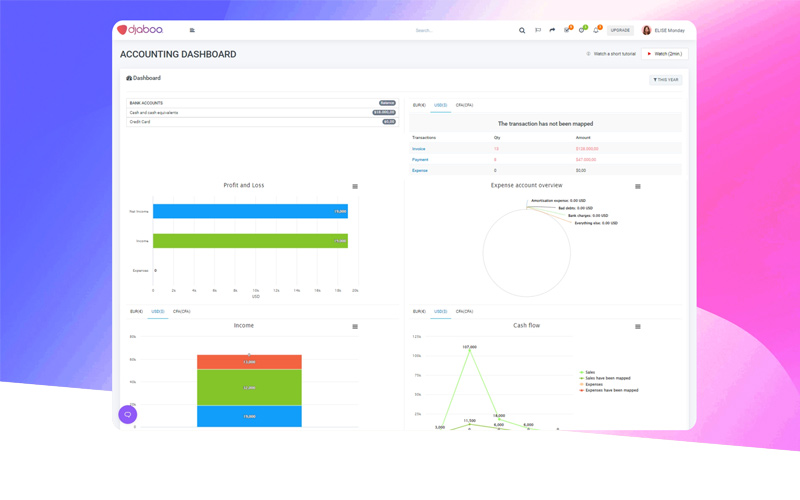Click the share arrow icon
The image size is (800, 500).
[552, 30]
